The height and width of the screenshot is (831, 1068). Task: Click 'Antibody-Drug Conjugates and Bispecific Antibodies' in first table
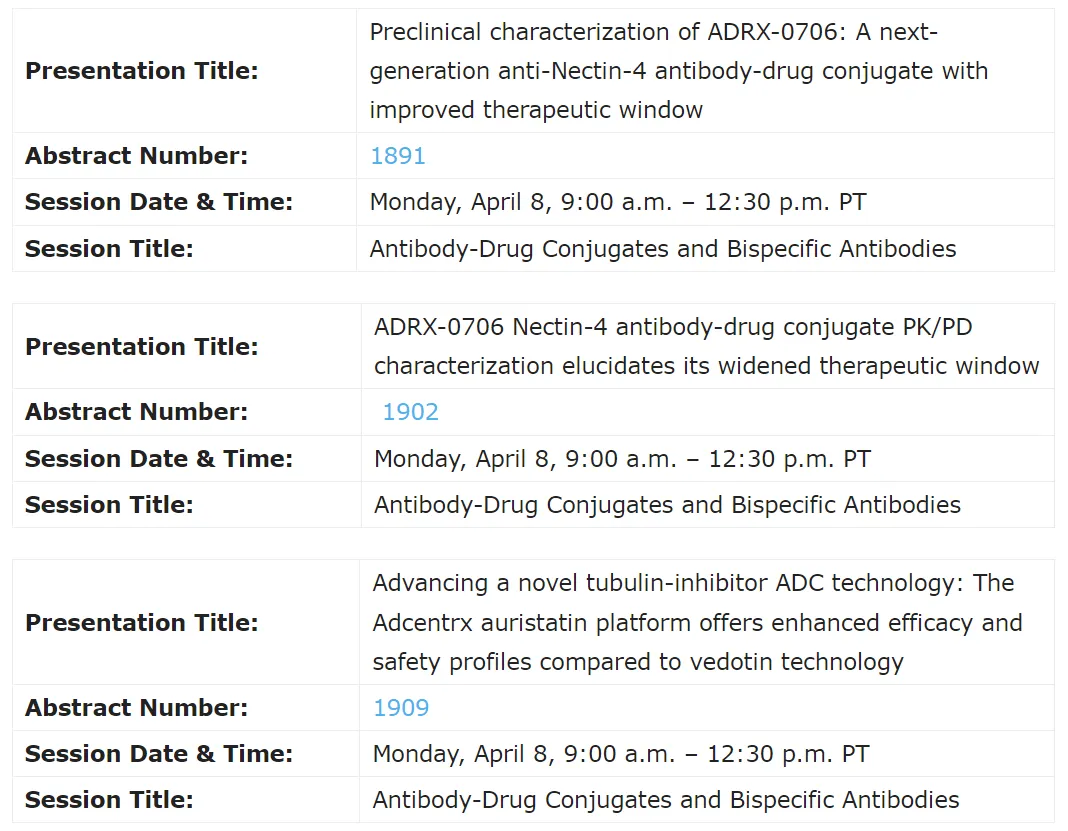pyautogui.click(x=662, y=249)
